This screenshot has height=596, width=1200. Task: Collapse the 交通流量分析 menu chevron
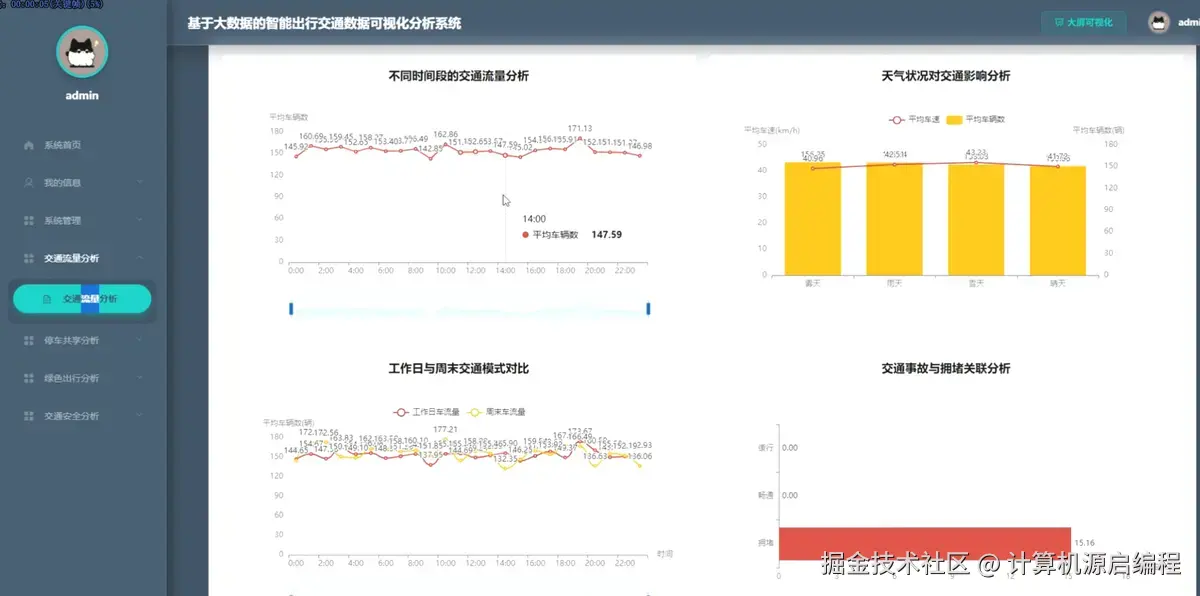coord(140,258)
